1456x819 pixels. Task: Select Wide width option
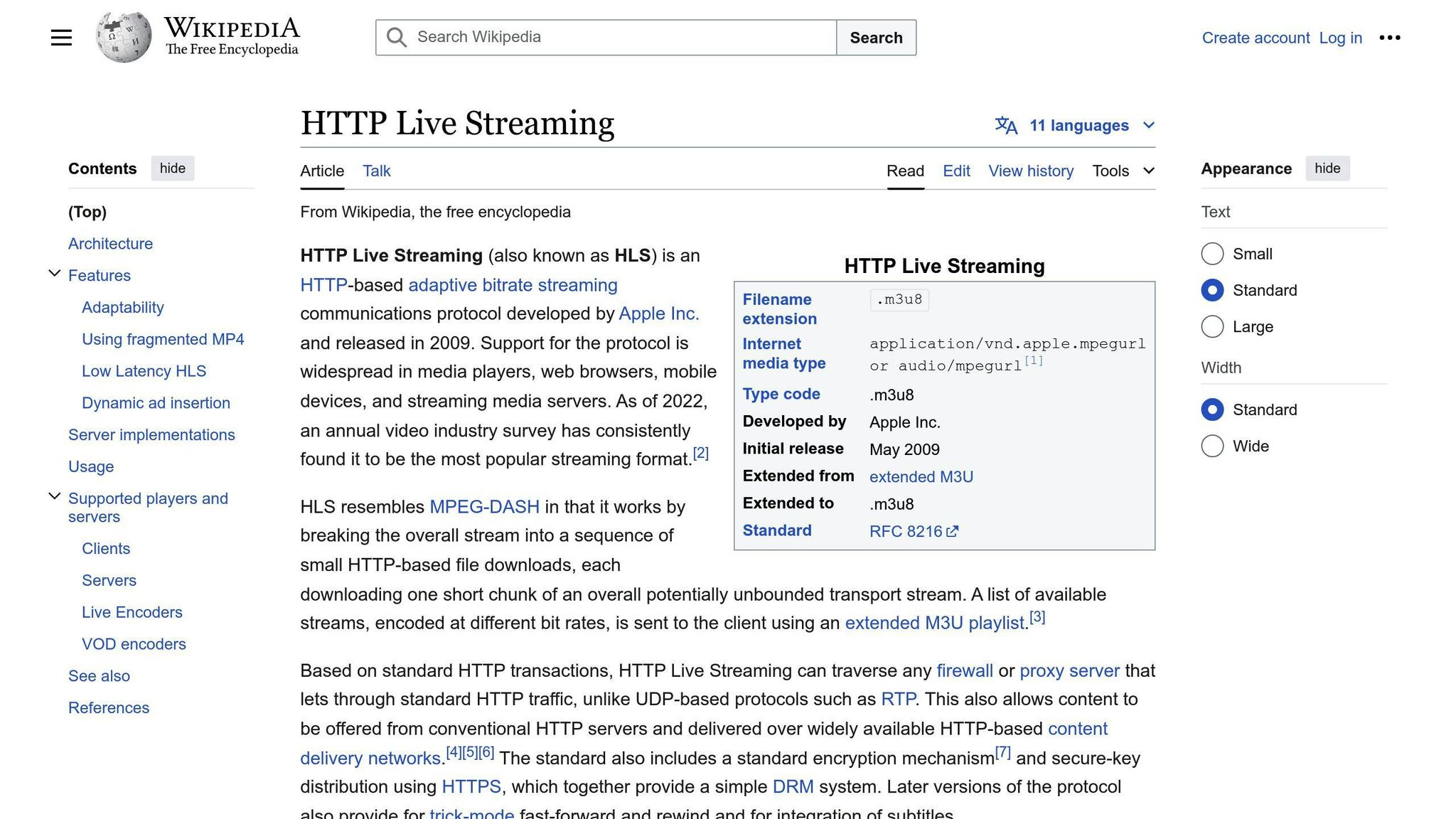[1212, 446]
